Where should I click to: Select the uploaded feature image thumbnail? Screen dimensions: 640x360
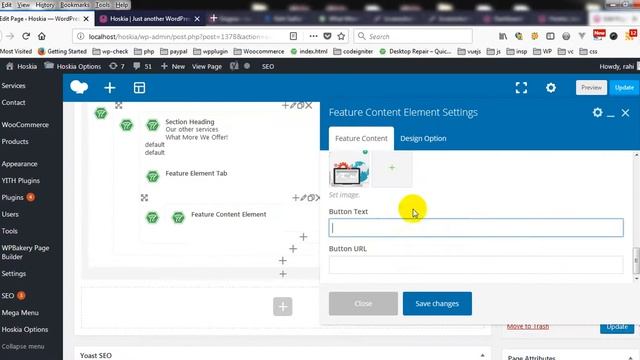pos(349,168)
